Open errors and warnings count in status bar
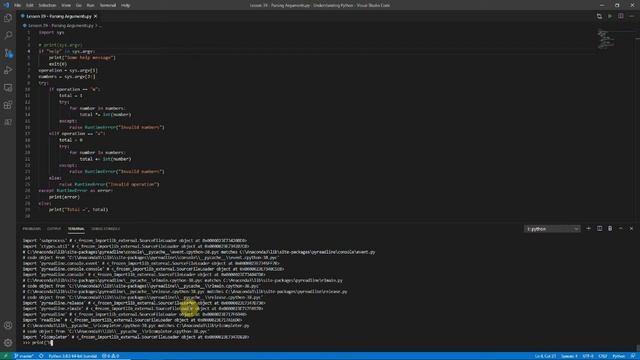The image size is (640, 360). tap(110, 356)
